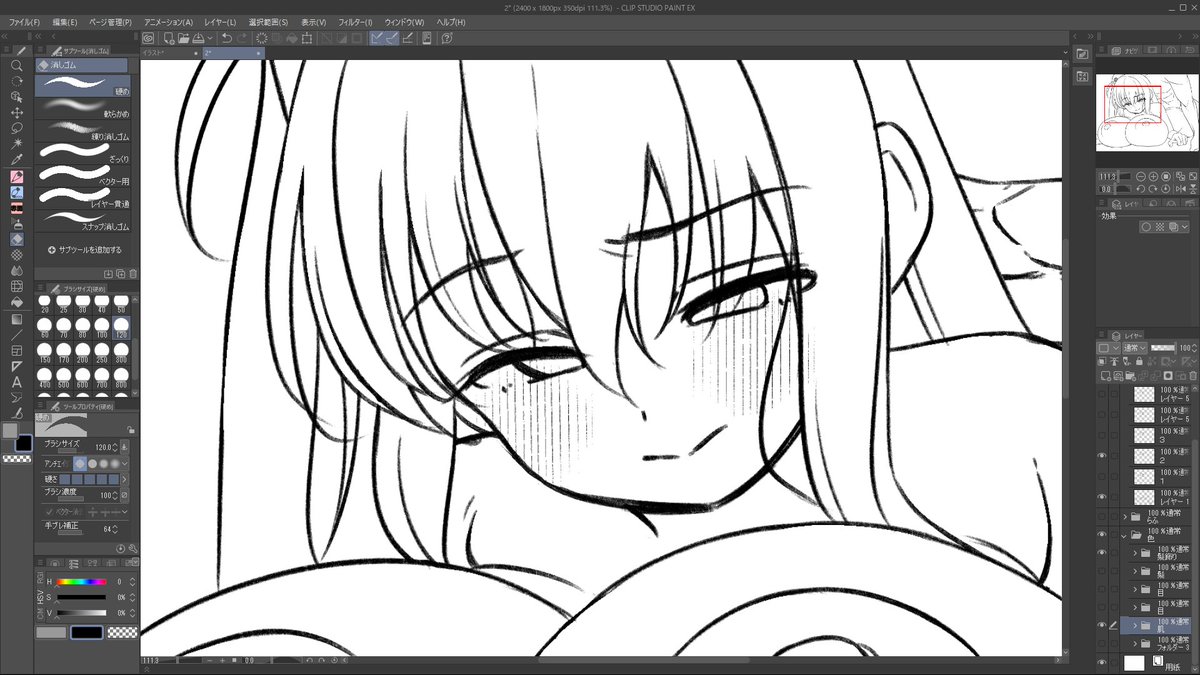
Task: Toggle visibility of the 色 folder
Action: tap(1102, 534)
